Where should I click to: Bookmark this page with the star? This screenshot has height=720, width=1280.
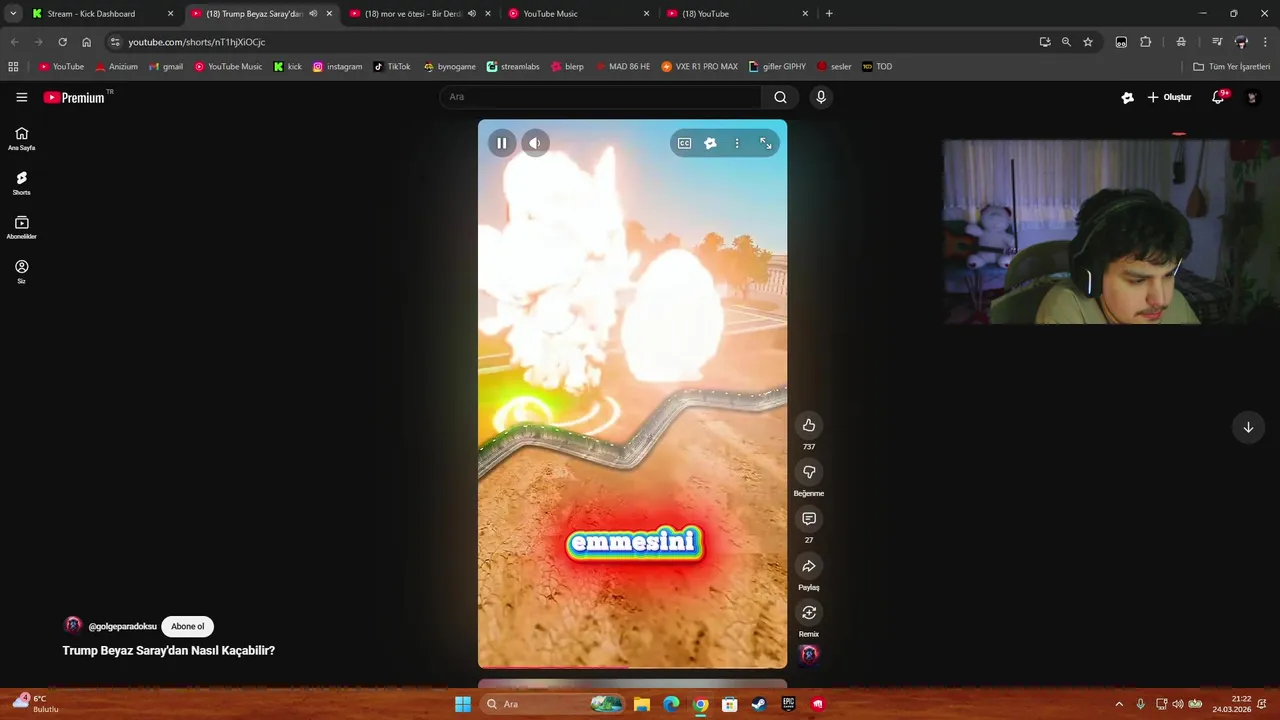point(1088,42)
